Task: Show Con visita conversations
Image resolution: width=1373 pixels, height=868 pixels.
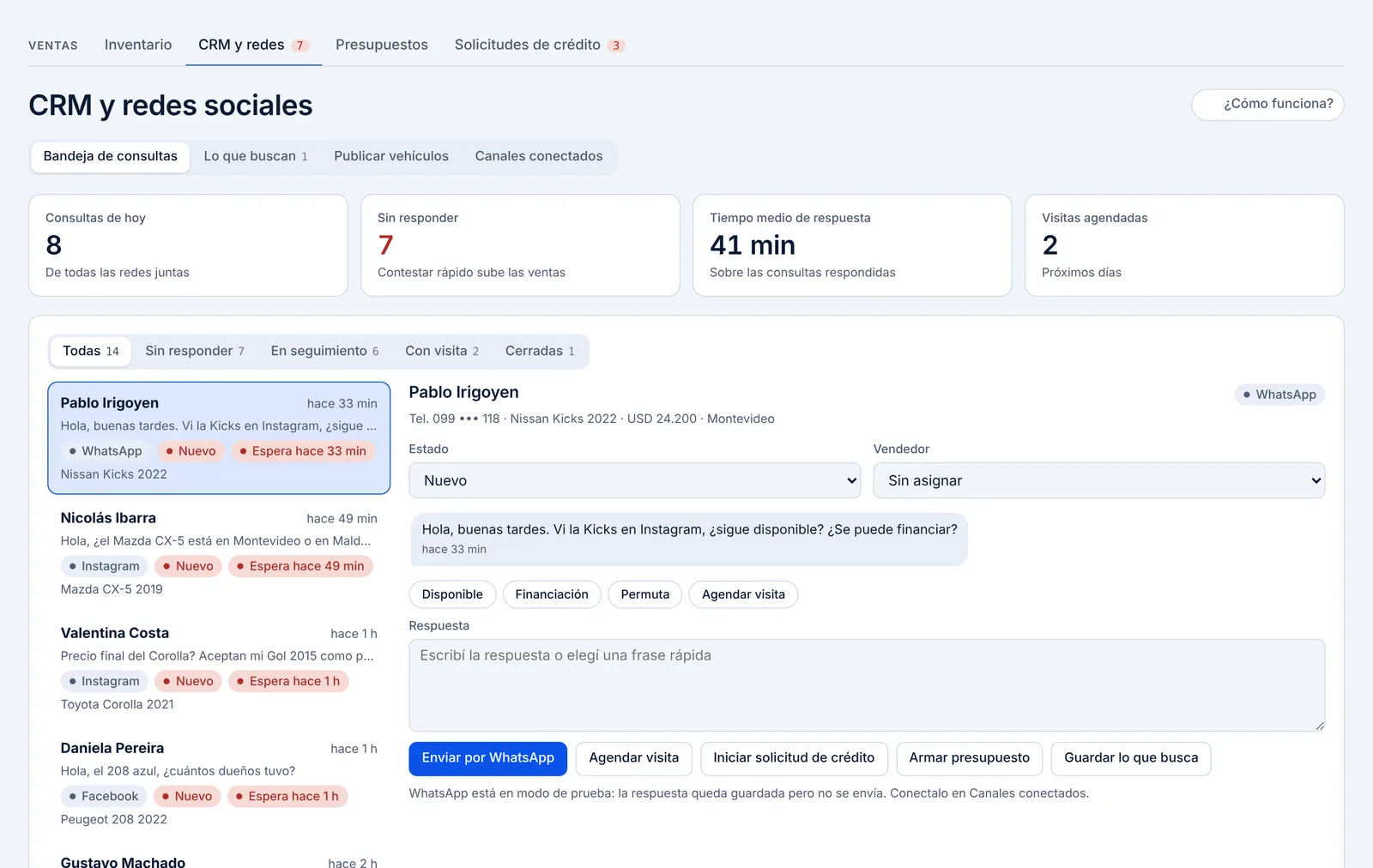Action: pos(442,351)
